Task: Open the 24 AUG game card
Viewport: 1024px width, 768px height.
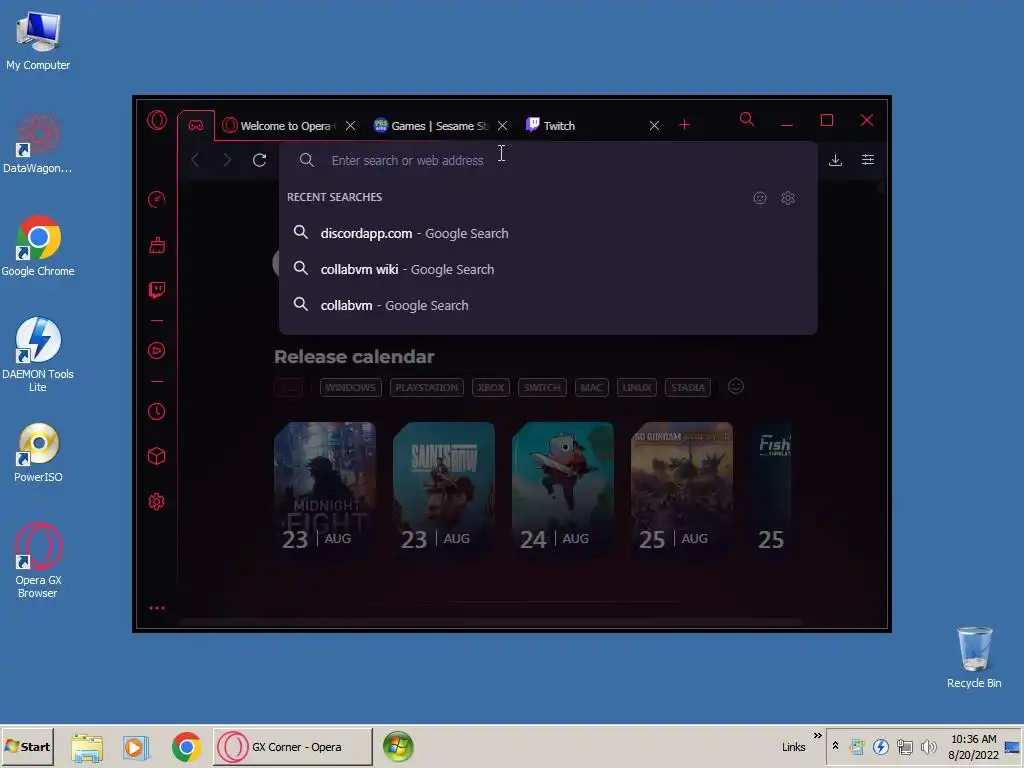Action: pos(563,489)
